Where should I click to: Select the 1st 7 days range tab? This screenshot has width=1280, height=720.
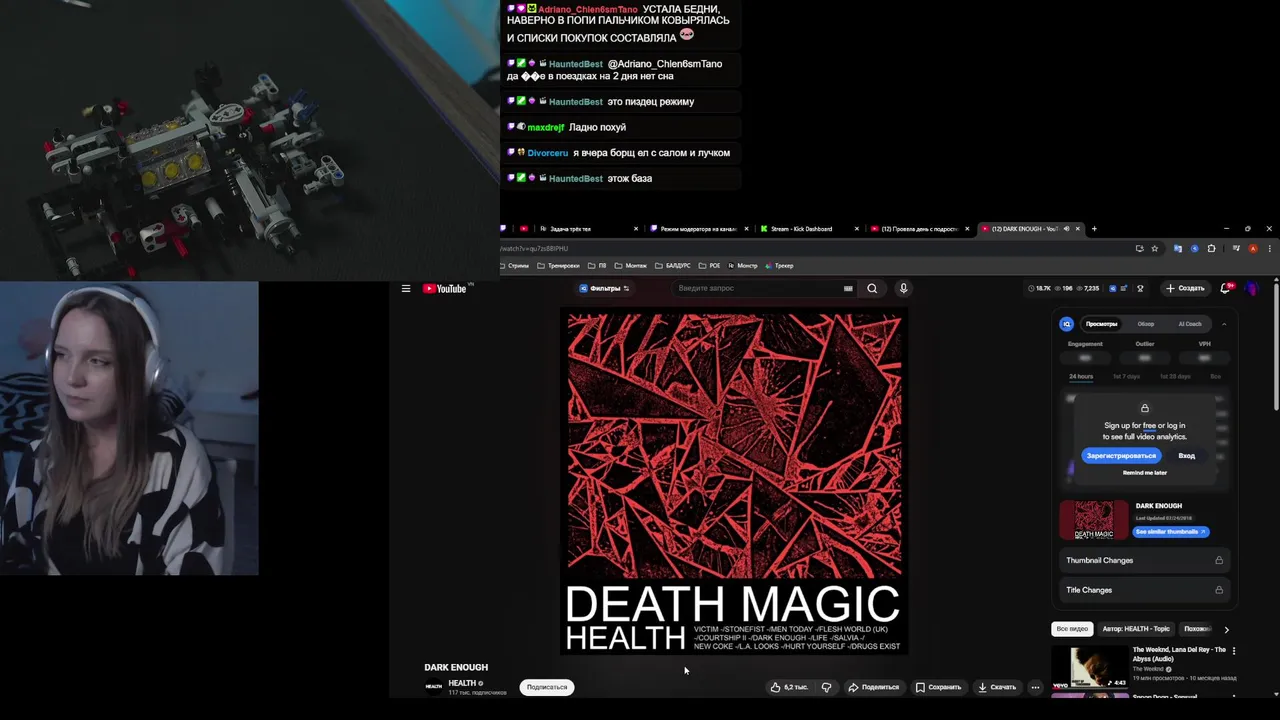(x=1127, y=376)
